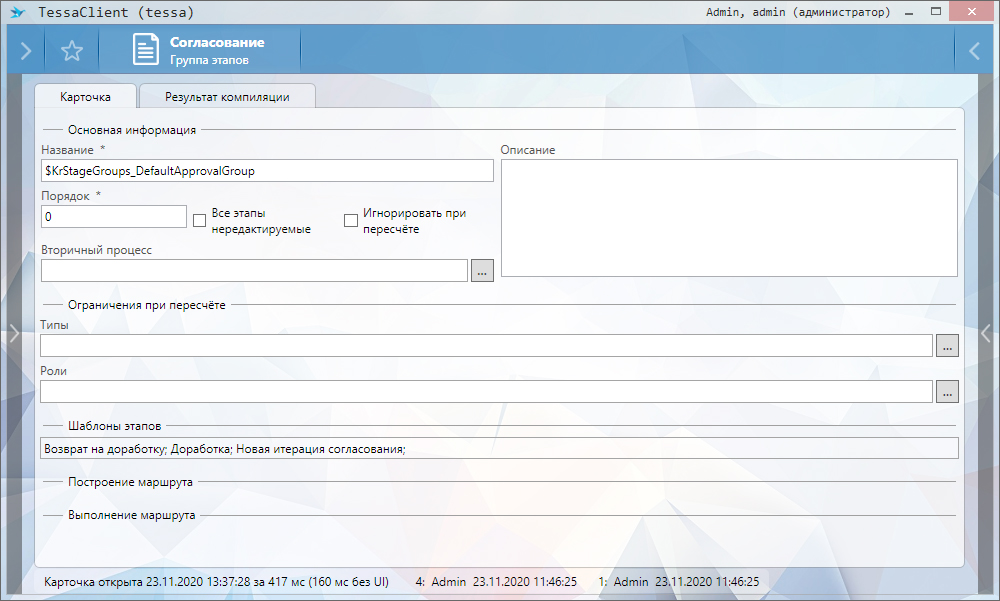Viewport: 1000px width, 601px height.
Task: Enable the 'Все этапы нередактируемые' checkbox
Action: coord(199,220)
